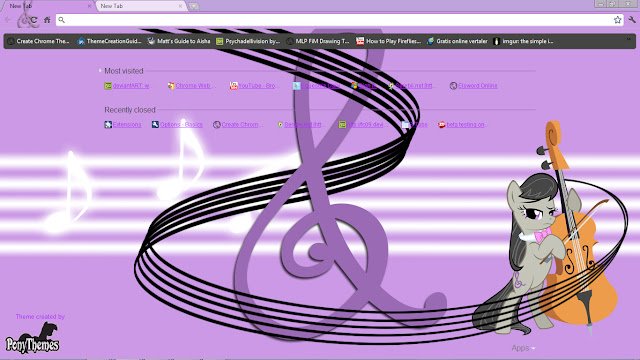Click the deviantART favicon under Most visited
The width and height of the screenshot is (640, 360).
click(108, 86)
